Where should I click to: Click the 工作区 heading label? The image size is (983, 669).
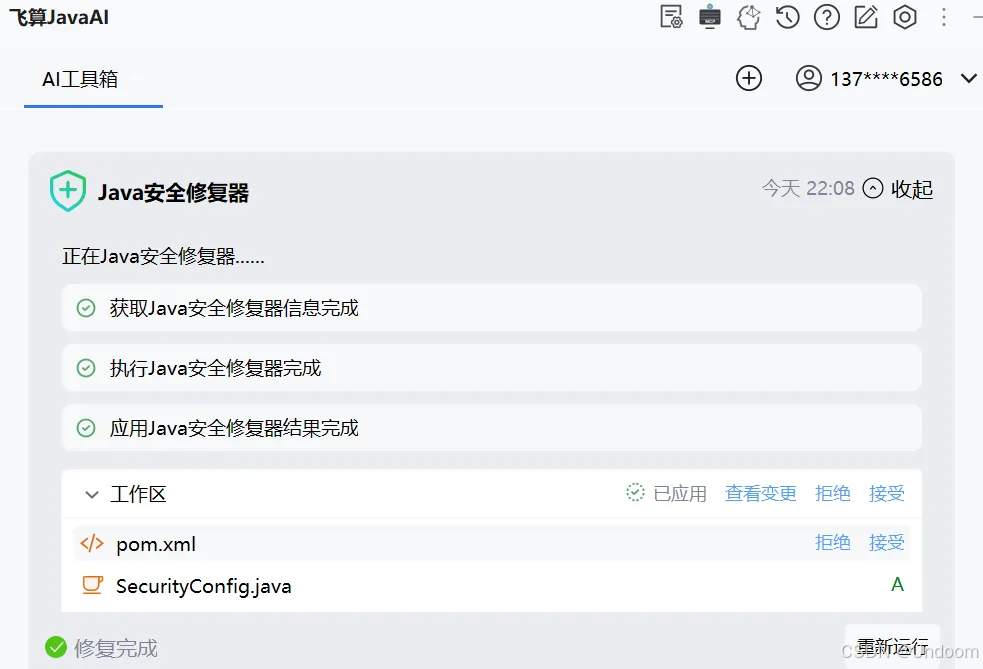(x=138, y=494)
